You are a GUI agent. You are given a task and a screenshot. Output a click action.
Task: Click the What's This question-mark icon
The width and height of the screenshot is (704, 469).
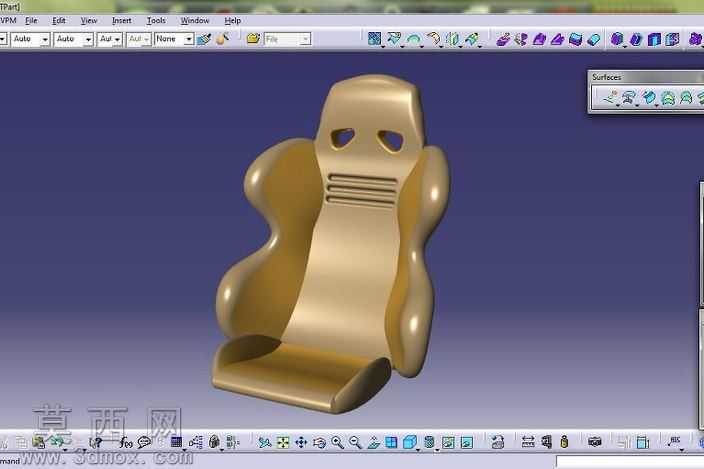[x=96, y=443]
